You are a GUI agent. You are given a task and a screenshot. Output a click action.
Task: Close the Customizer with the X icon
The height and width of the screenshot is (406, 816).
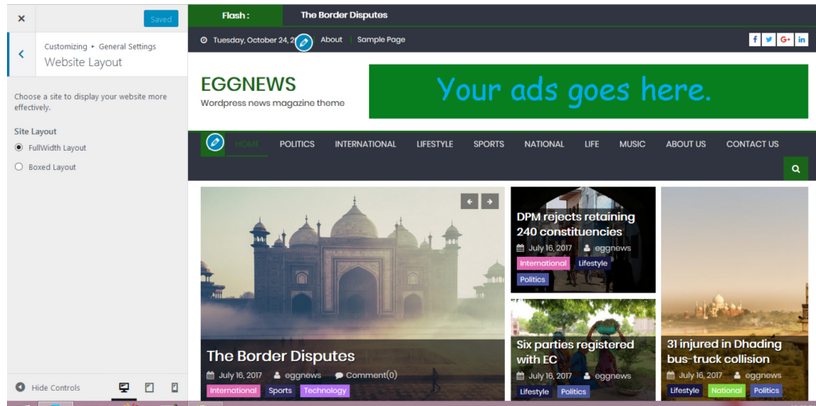(x=21, y=18)
